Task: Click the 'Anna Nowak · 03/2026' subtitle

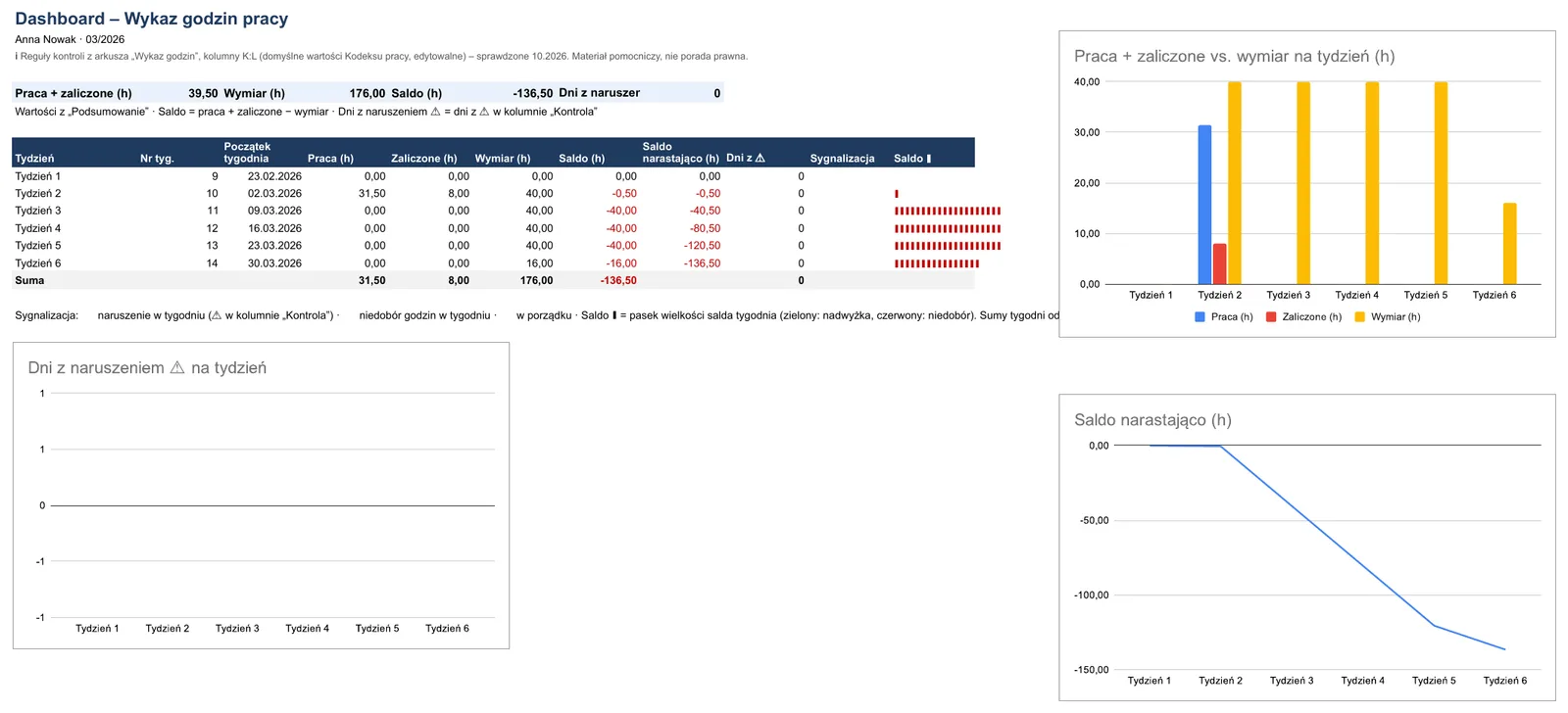Action: (70, 39)
